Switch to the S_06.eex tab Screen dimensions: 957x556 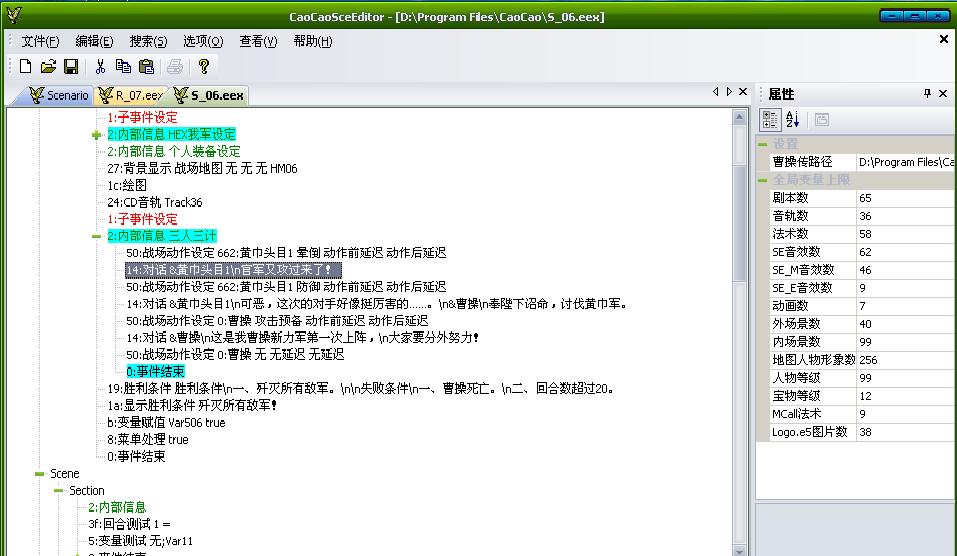click(209, 95)
